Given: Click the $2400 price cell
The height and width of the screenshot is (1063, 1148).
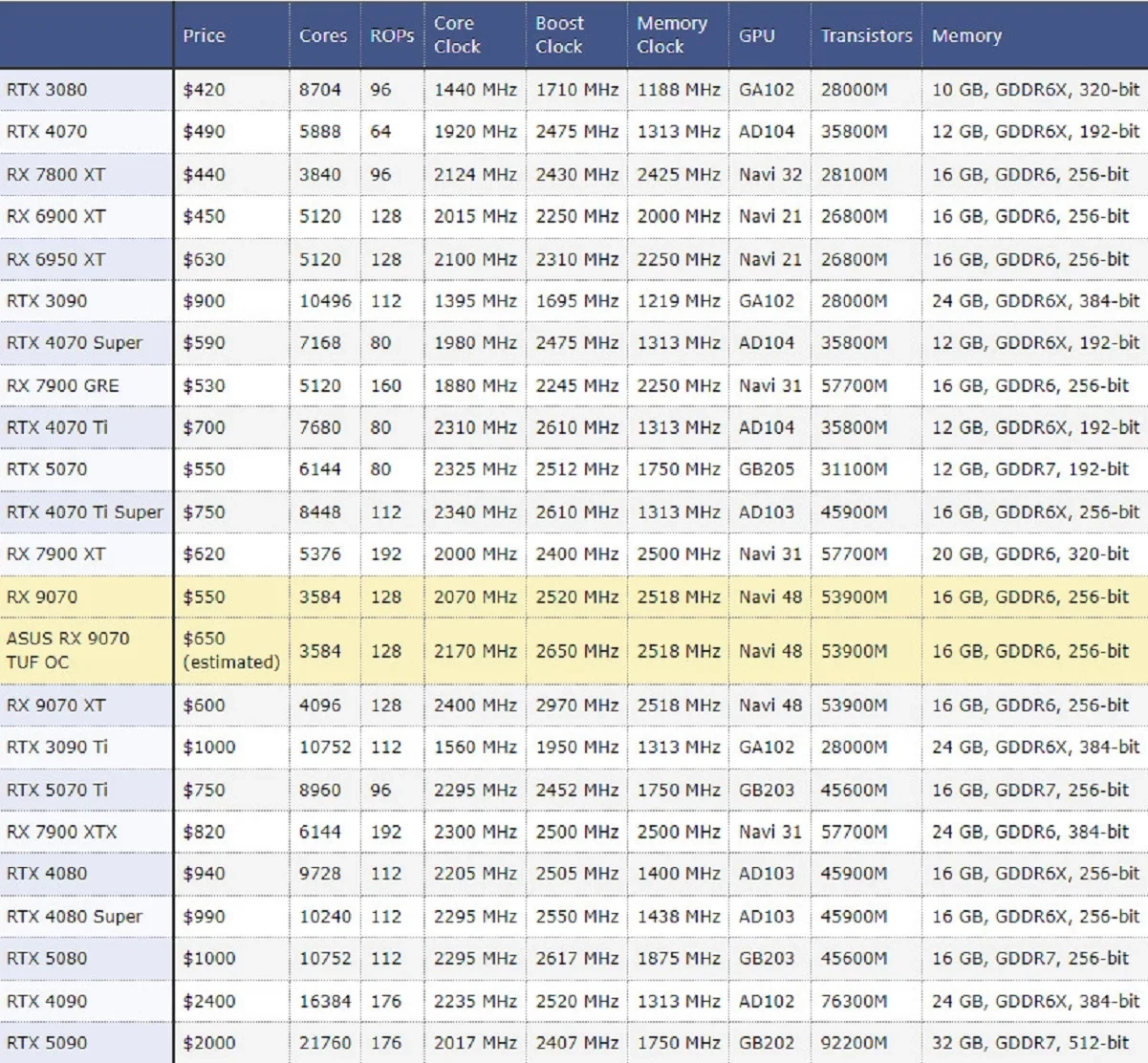Looking at the screenshot, I should (208, 1001).
